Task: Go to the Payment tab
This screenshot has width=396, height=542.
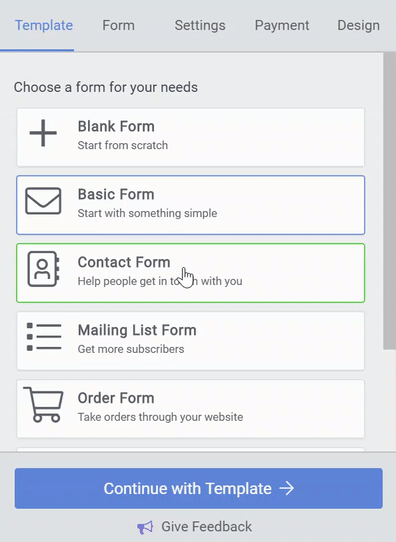Action: point(282,26)
